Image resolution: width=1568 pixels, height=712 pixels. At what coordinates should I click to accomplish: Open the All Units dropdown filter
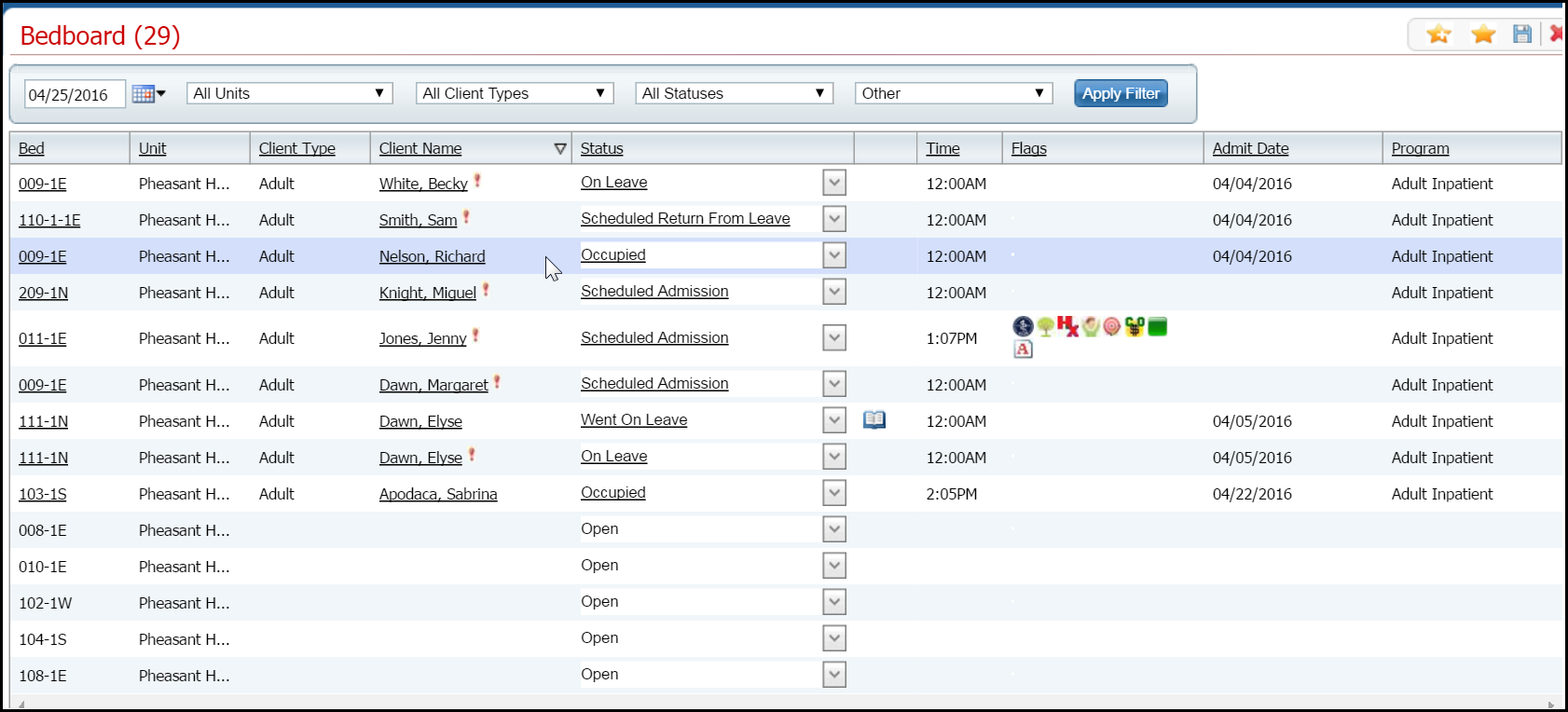(289, 93)
